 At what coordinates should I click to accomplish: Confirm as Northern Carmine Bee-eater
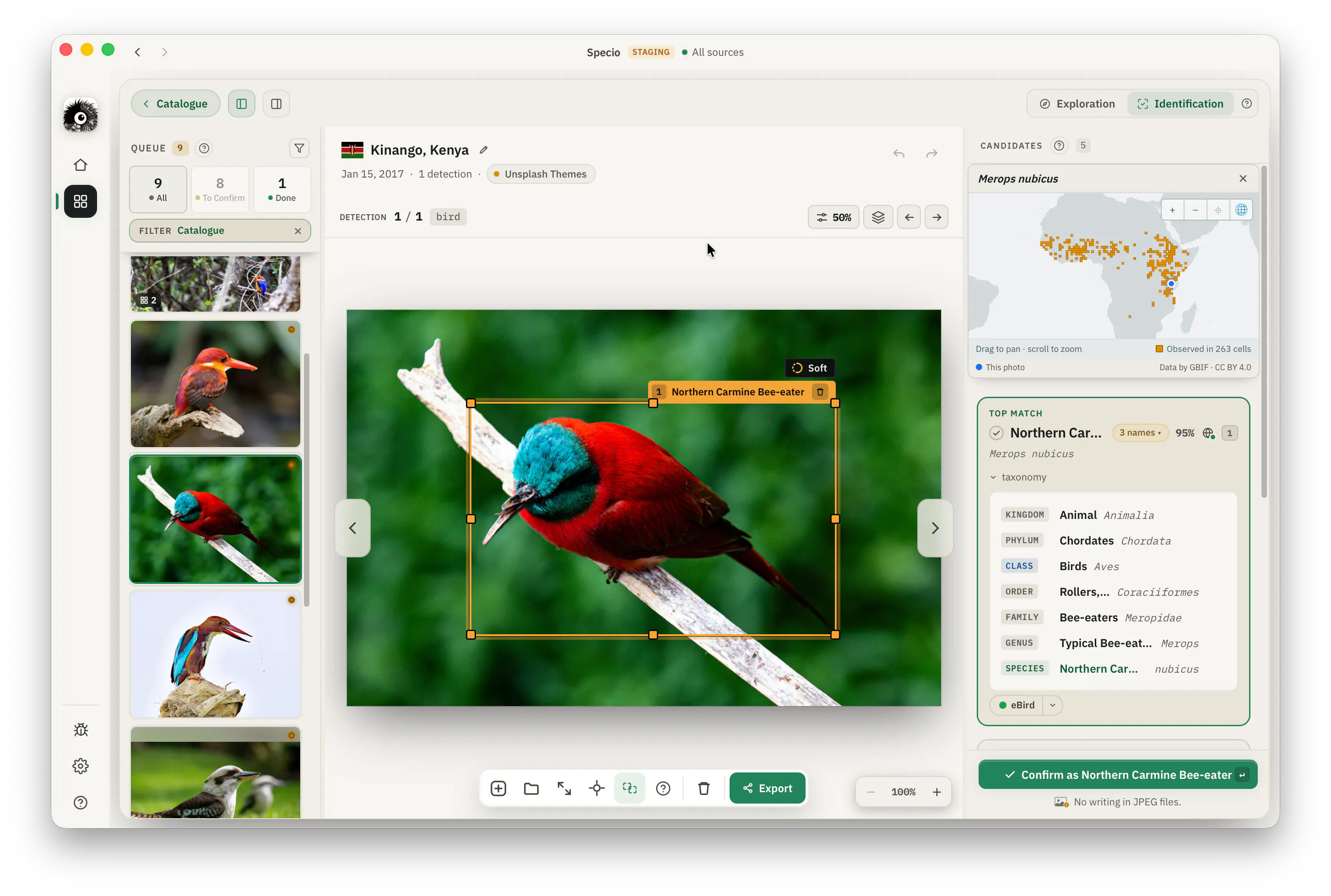tap(1118, 775)
